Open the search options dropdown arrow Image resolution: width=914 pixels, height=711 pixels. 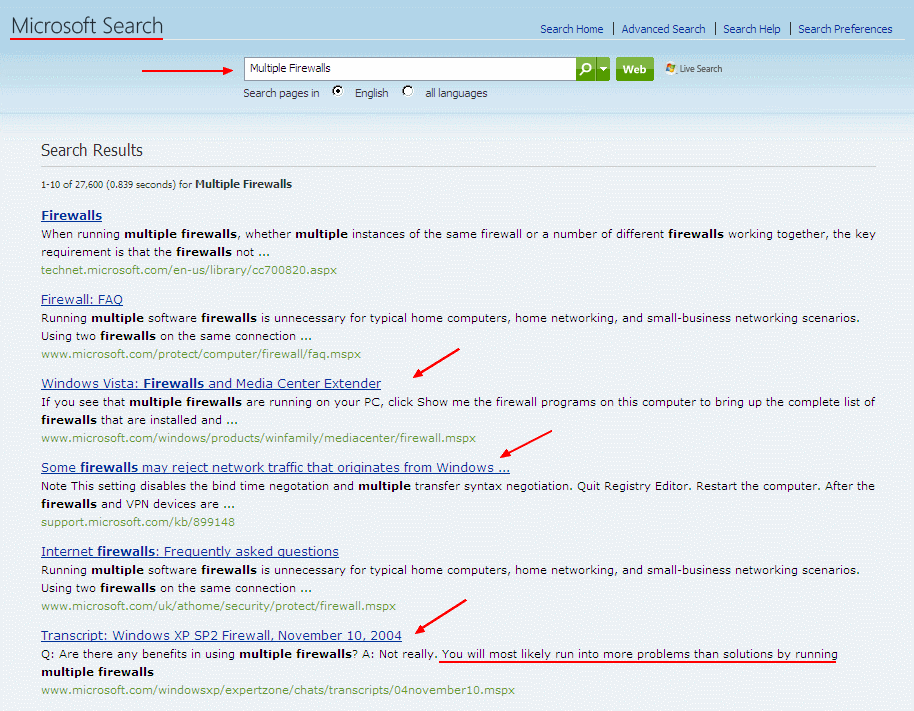(603, 69)
